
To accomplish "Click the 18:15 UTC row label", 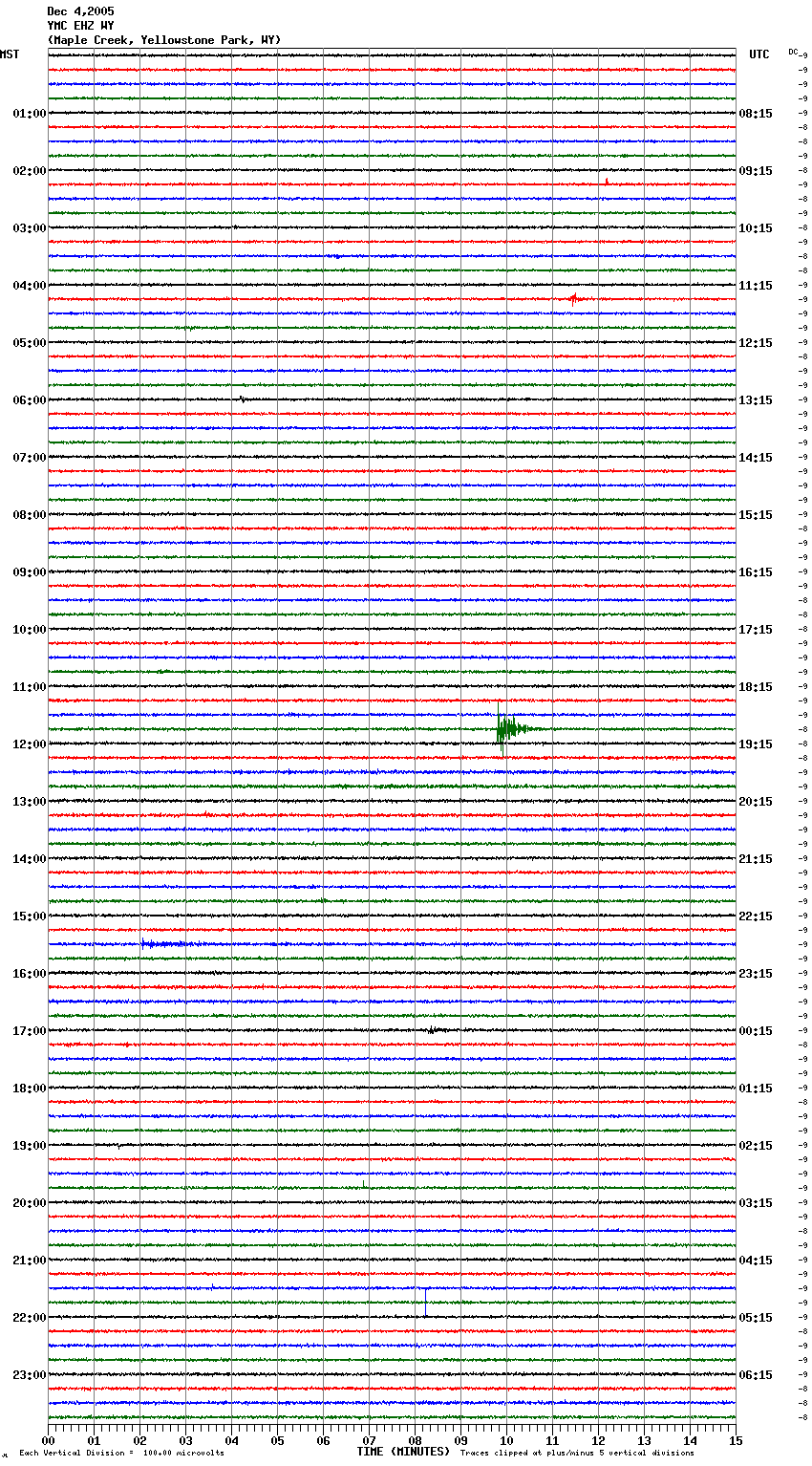I will tap(756, 687).
